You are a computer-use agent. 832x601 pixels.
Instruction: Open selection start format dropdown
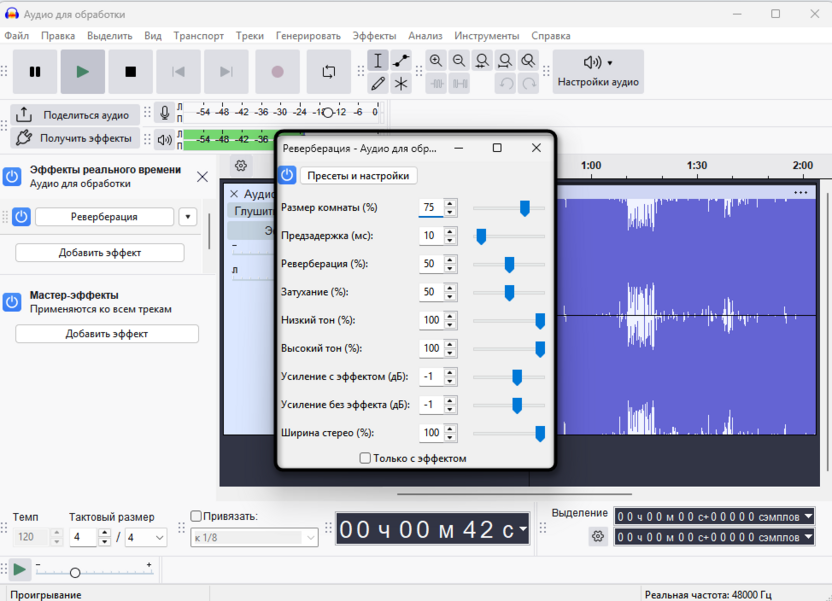click(808, 516)
